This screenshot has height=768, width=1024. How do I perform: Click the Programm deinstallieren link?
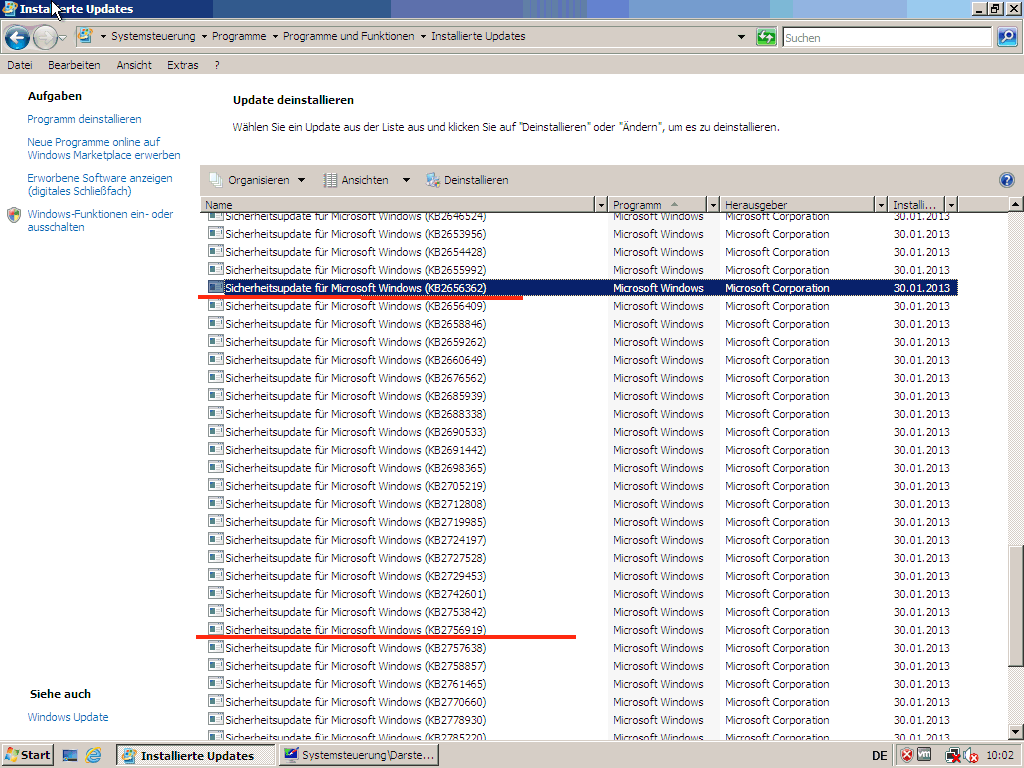tap(84, 119)
